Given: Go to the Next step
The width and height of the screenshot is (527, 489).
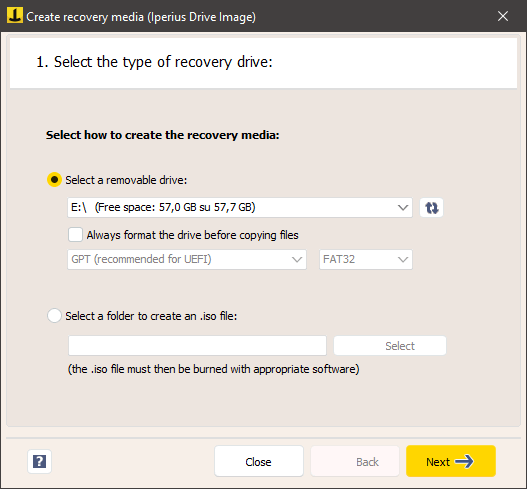Looking at the screenshot, I should click(451, 461).
